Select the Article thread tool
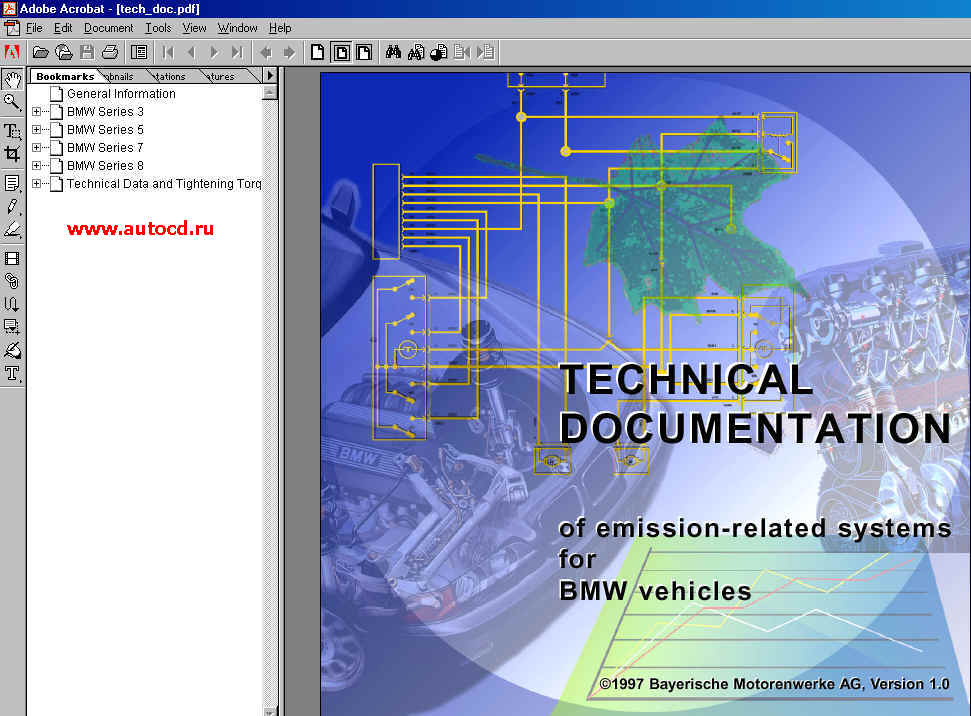 click(x=12, y=303)
